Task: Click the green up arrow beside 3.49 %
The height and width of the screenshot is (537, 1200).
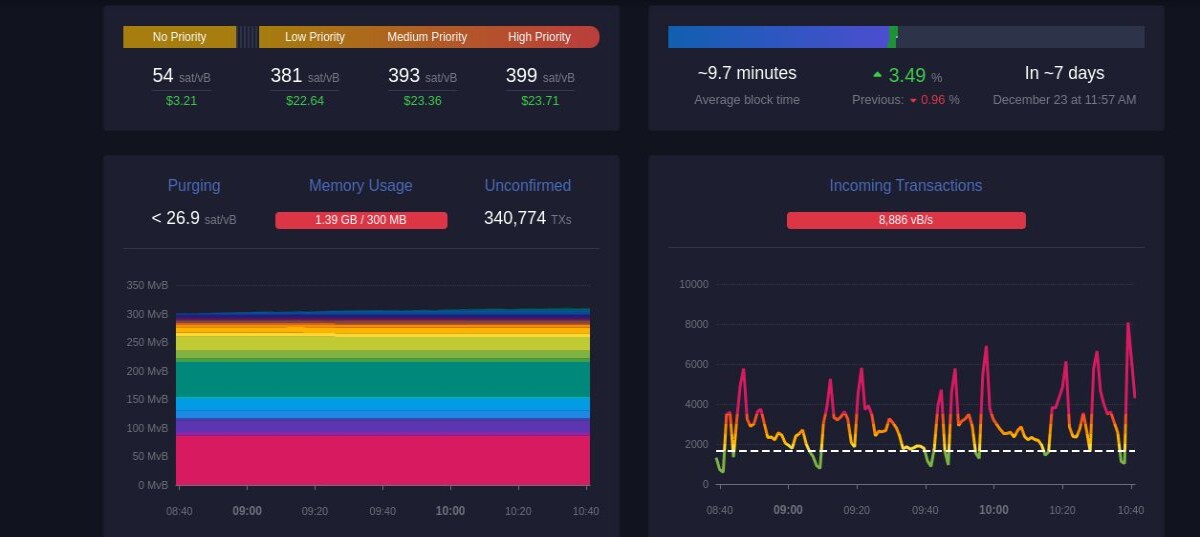Action: [877, 75]
